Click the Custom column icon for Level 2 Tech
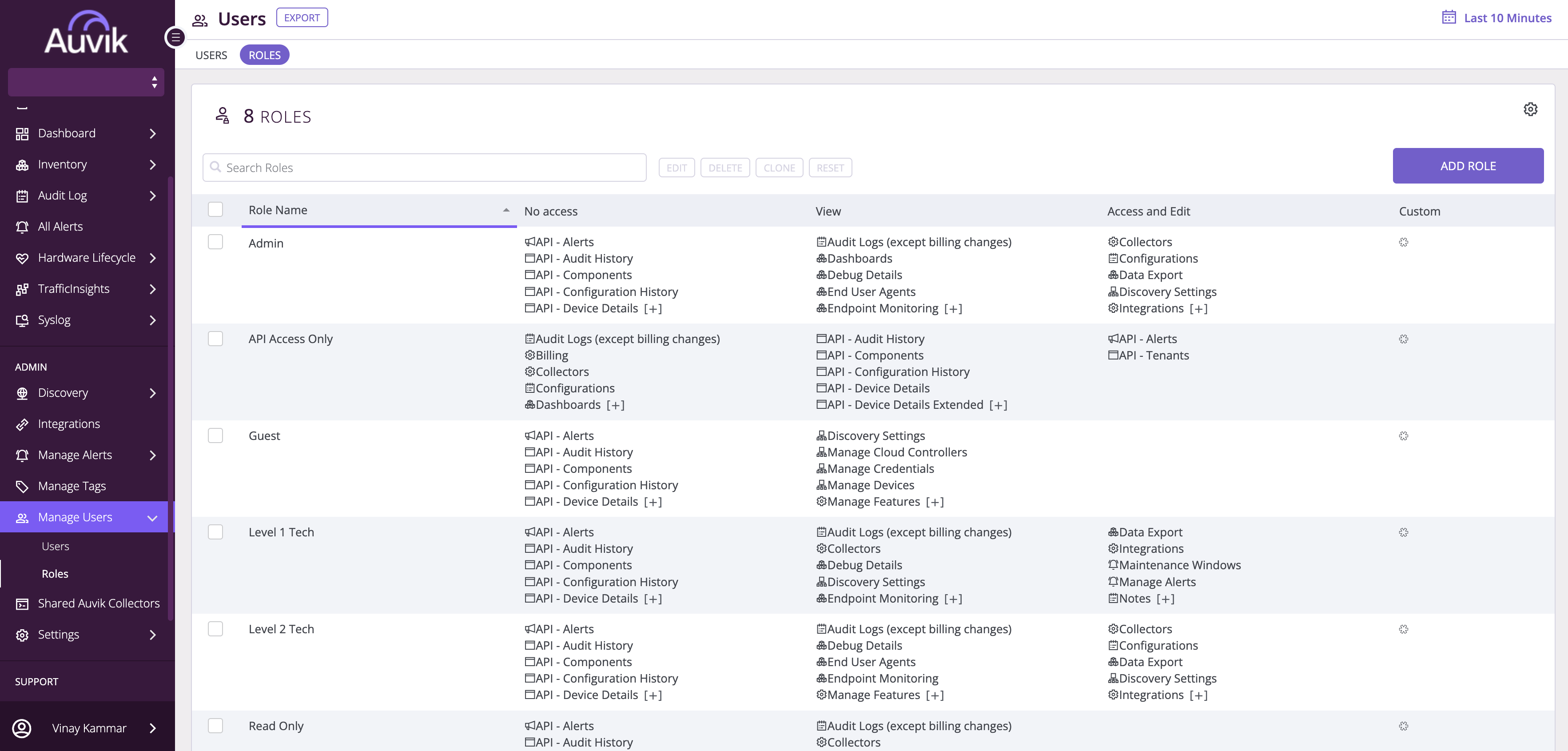1568x751 pixels. click(x=1404, y=629)
